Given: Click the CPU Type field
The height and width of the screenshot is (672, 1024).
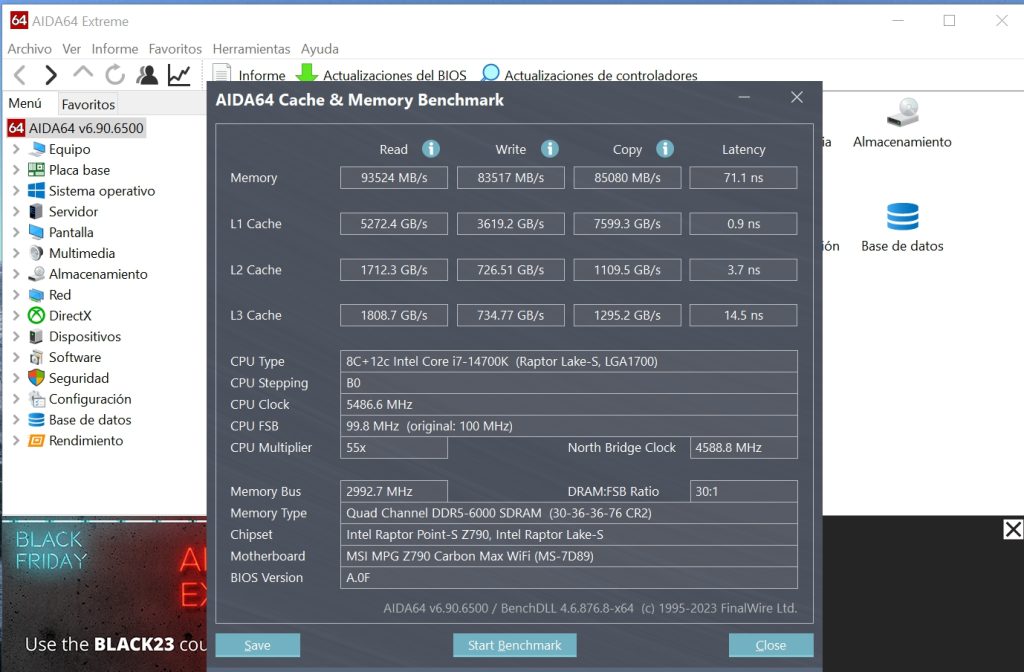Looking at the screenshot, I should point(568,361).
